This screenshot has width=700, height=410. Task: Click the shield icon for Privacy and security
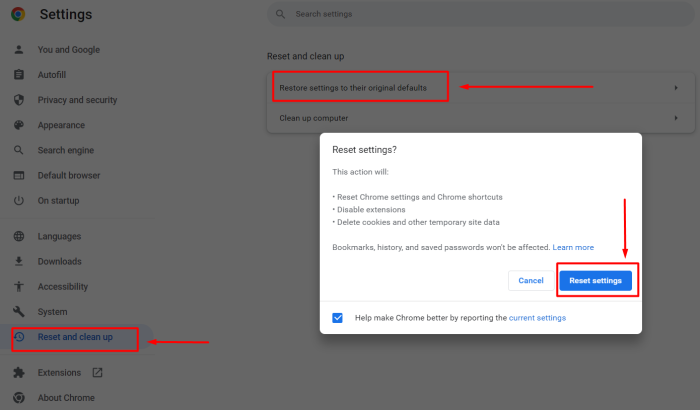19,100
